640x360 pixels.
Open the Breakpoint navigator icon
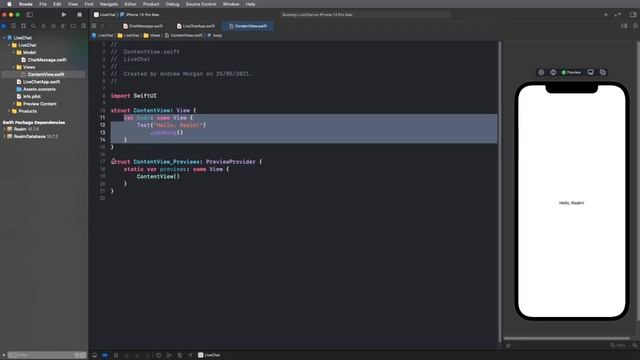[73, 26]
